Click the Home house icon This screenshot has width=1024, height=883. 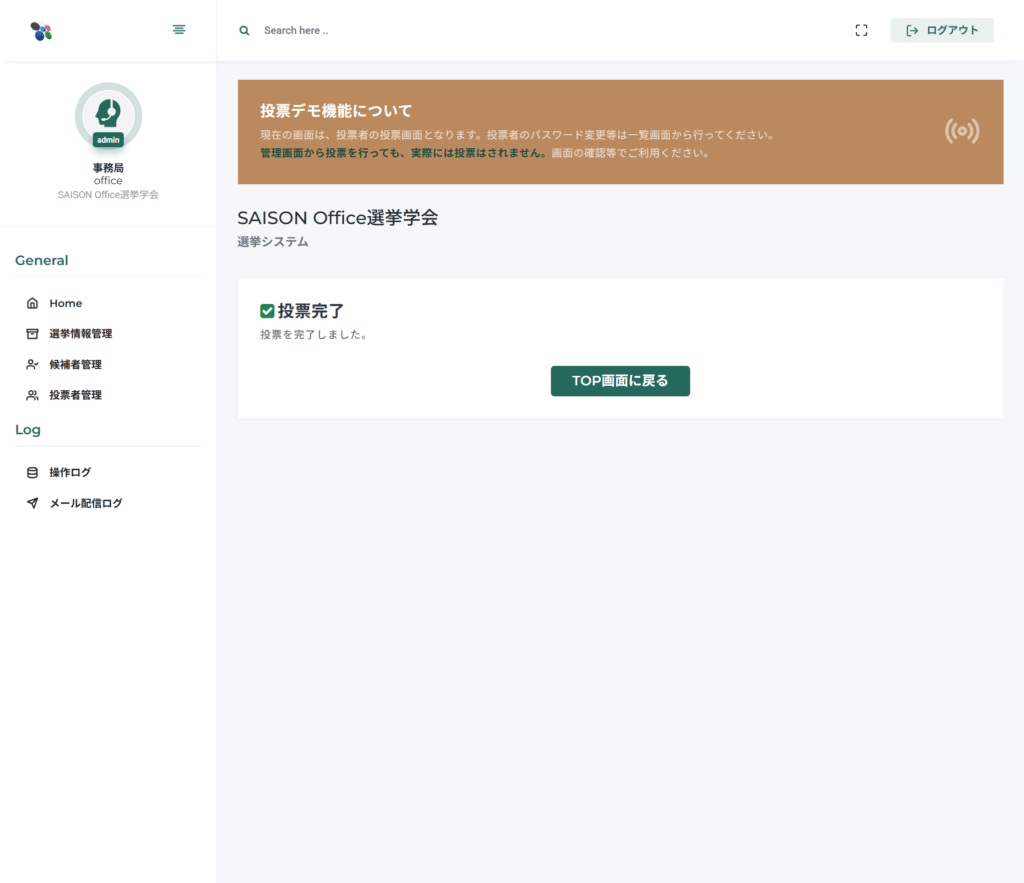click(32, 303)
